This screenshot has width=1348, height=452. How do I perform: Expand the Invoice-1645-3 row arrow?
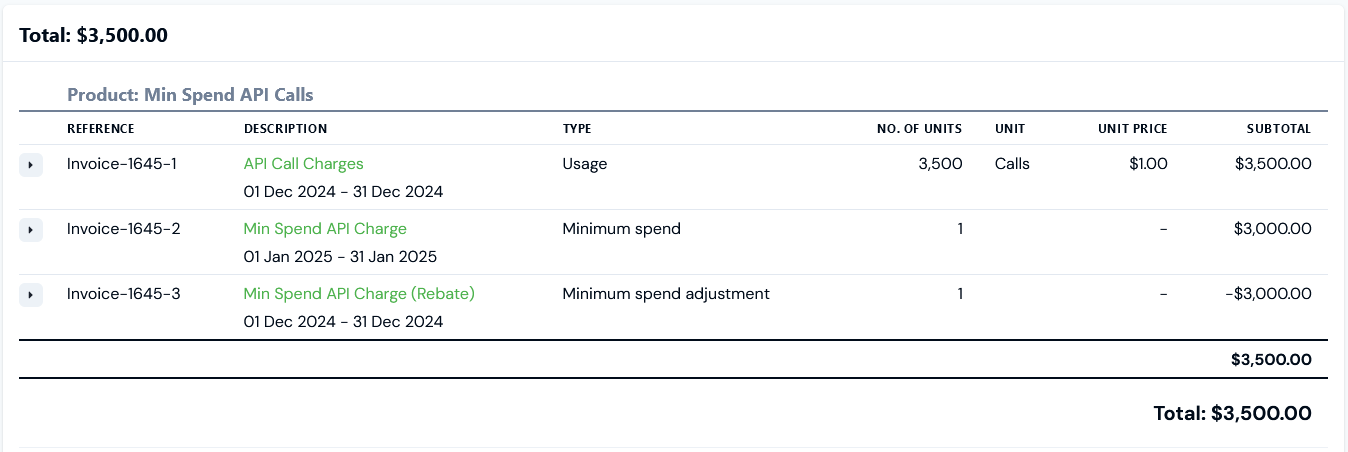30,295
